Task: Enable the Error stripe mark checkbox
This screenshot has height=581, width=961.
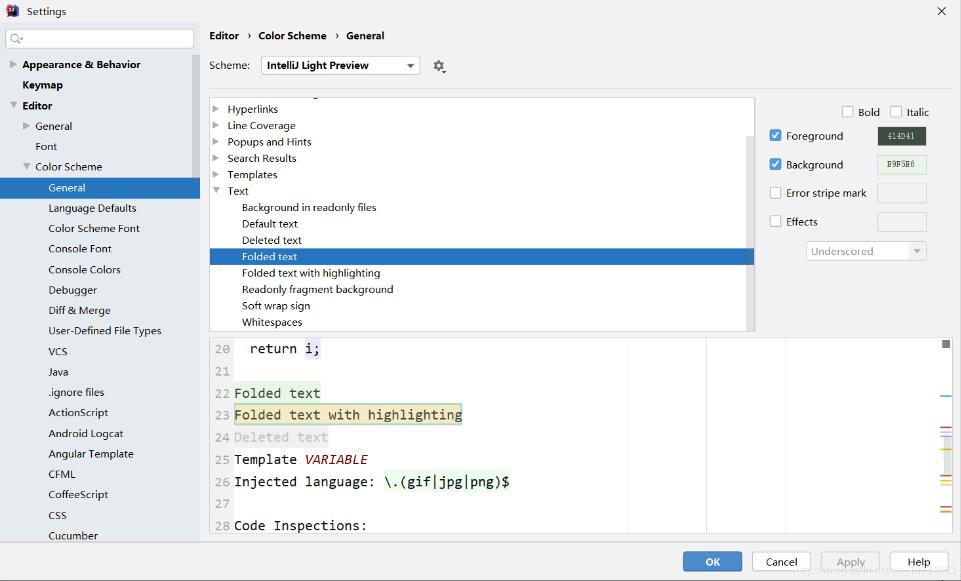Action: tap(775, 193)
